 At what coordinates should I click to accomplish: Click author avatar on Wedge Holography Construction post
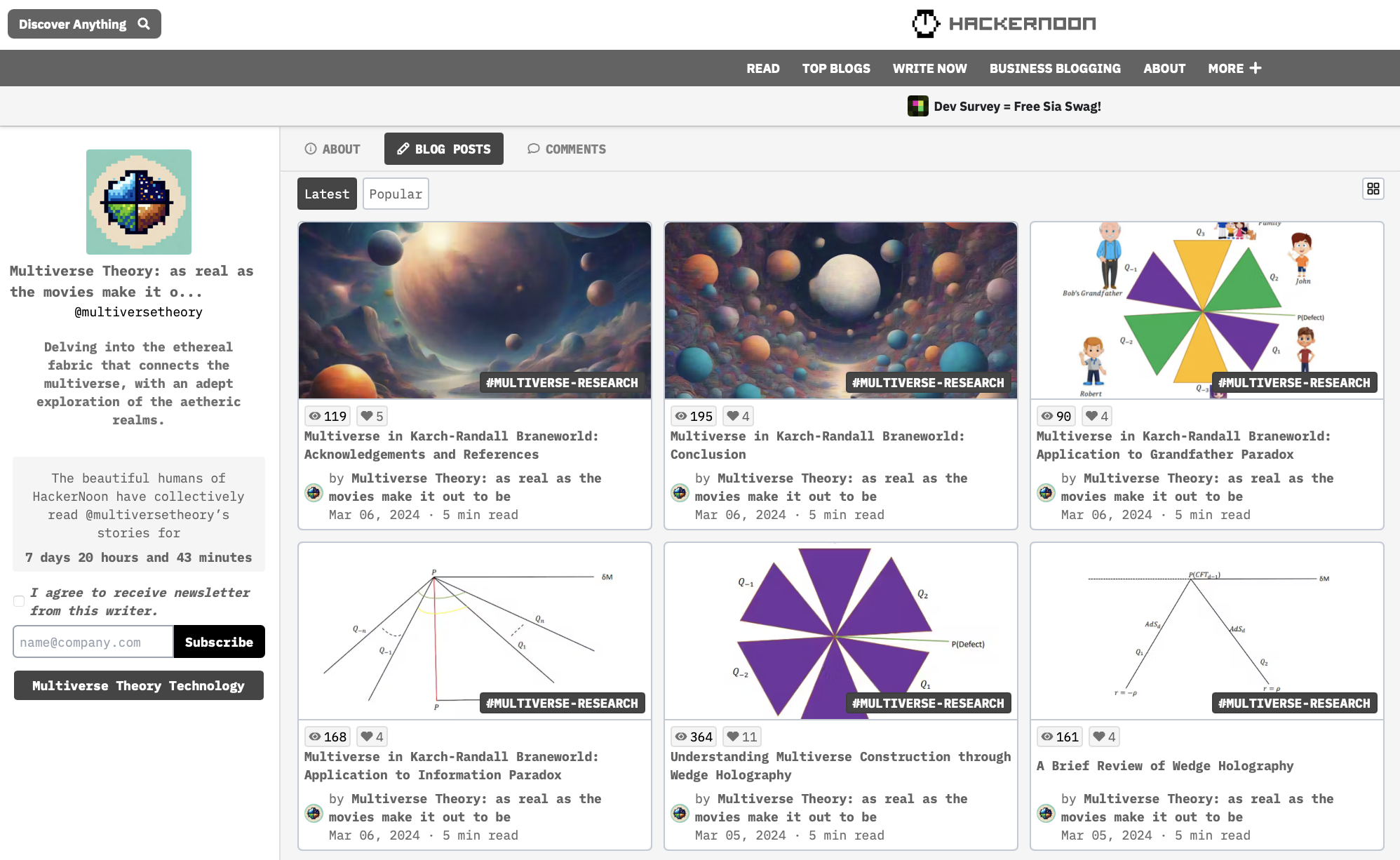point(680,813)
